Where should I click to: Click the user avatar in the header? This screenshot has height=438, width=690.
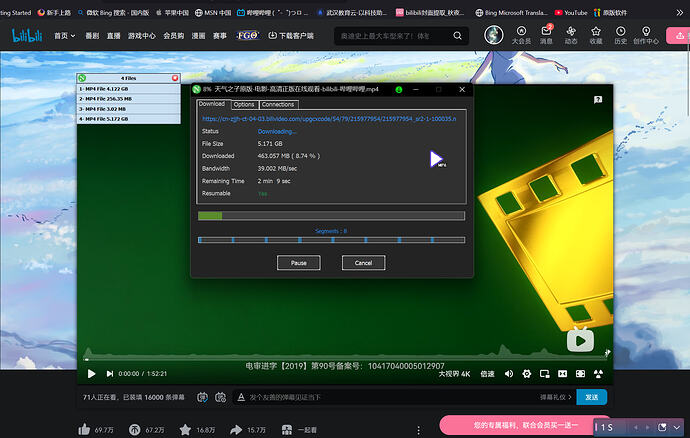(494, 35)
